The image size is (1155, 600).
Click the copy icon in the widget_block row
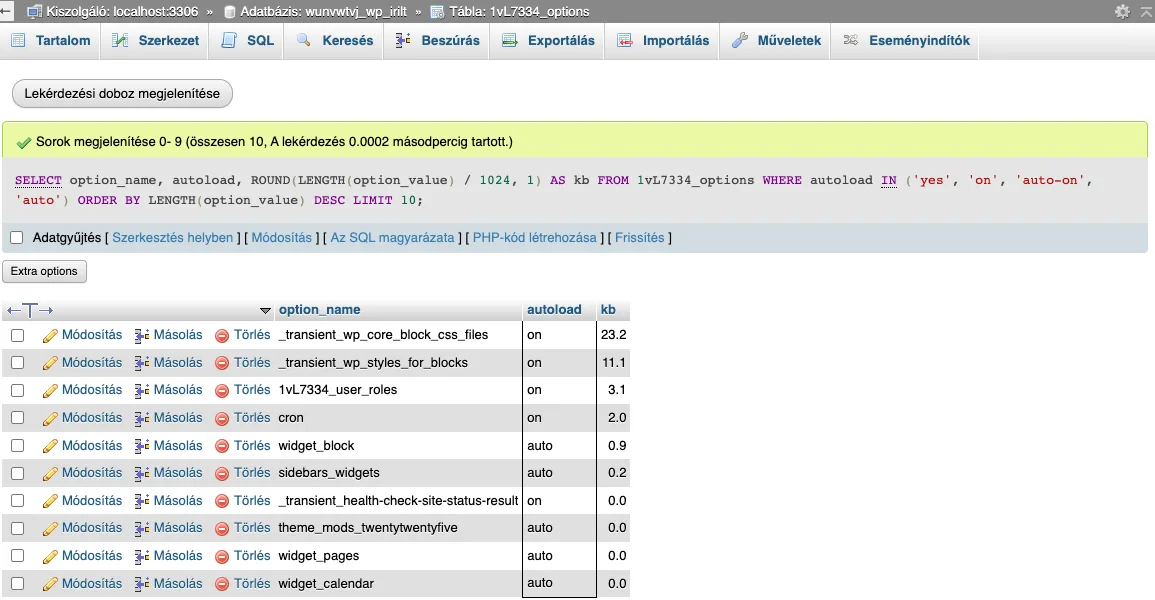[x=142, y=446]
